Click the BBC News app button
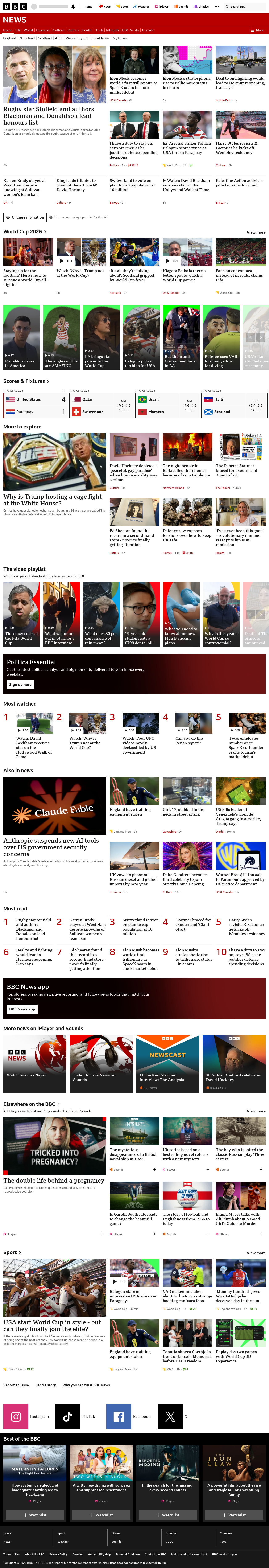 pos(22,1009)
